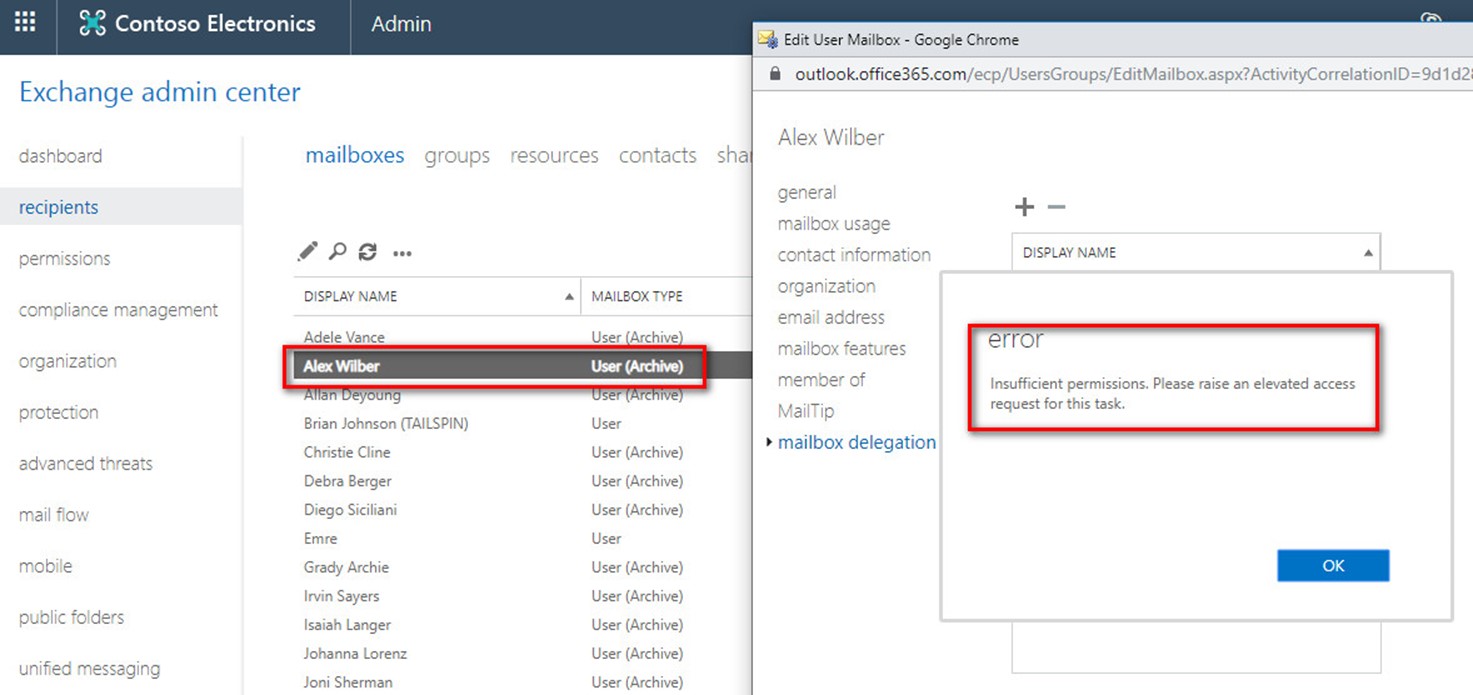
Task: Sort by DISPLAY NAME arrow in mailbox list
Action: coord(569,297)
